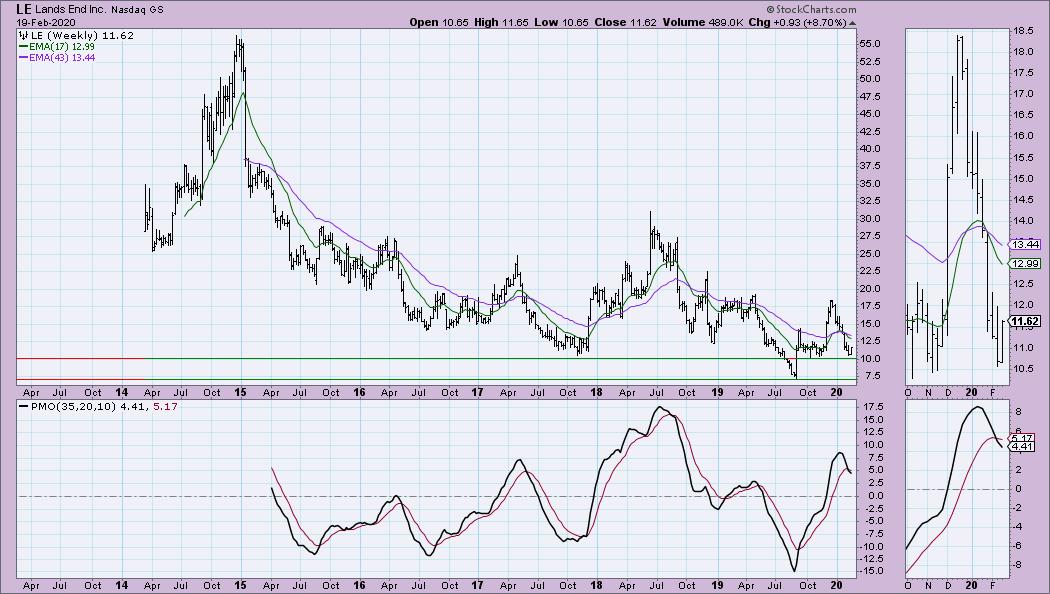Open the StockCharts.com copyright link
Viewport: 1050px width, 594px height.
click(x=811, y=9)
